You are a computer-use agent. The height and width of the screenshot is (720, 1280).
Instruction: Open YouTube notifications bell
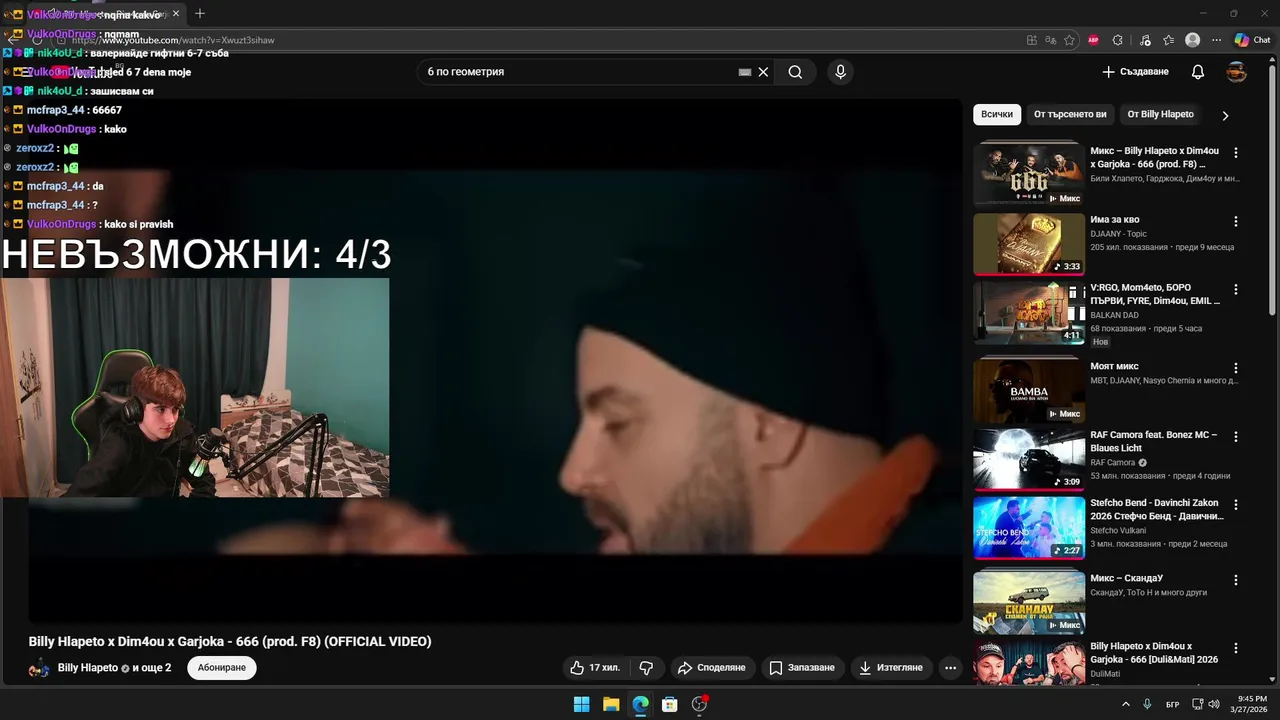[x=1198, y=72]
